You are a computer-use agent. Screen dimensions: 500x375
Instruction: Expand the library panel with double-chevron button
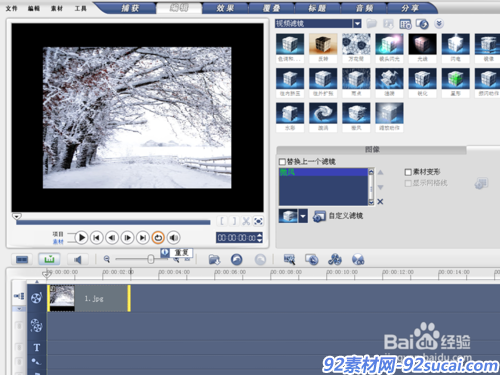[x=439, y=24]
